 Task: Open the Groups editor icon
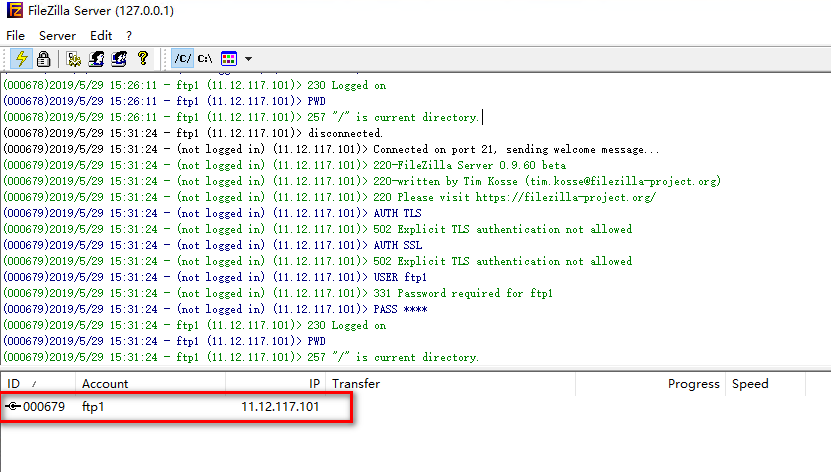pyautogui.click(x=119, y=58)
